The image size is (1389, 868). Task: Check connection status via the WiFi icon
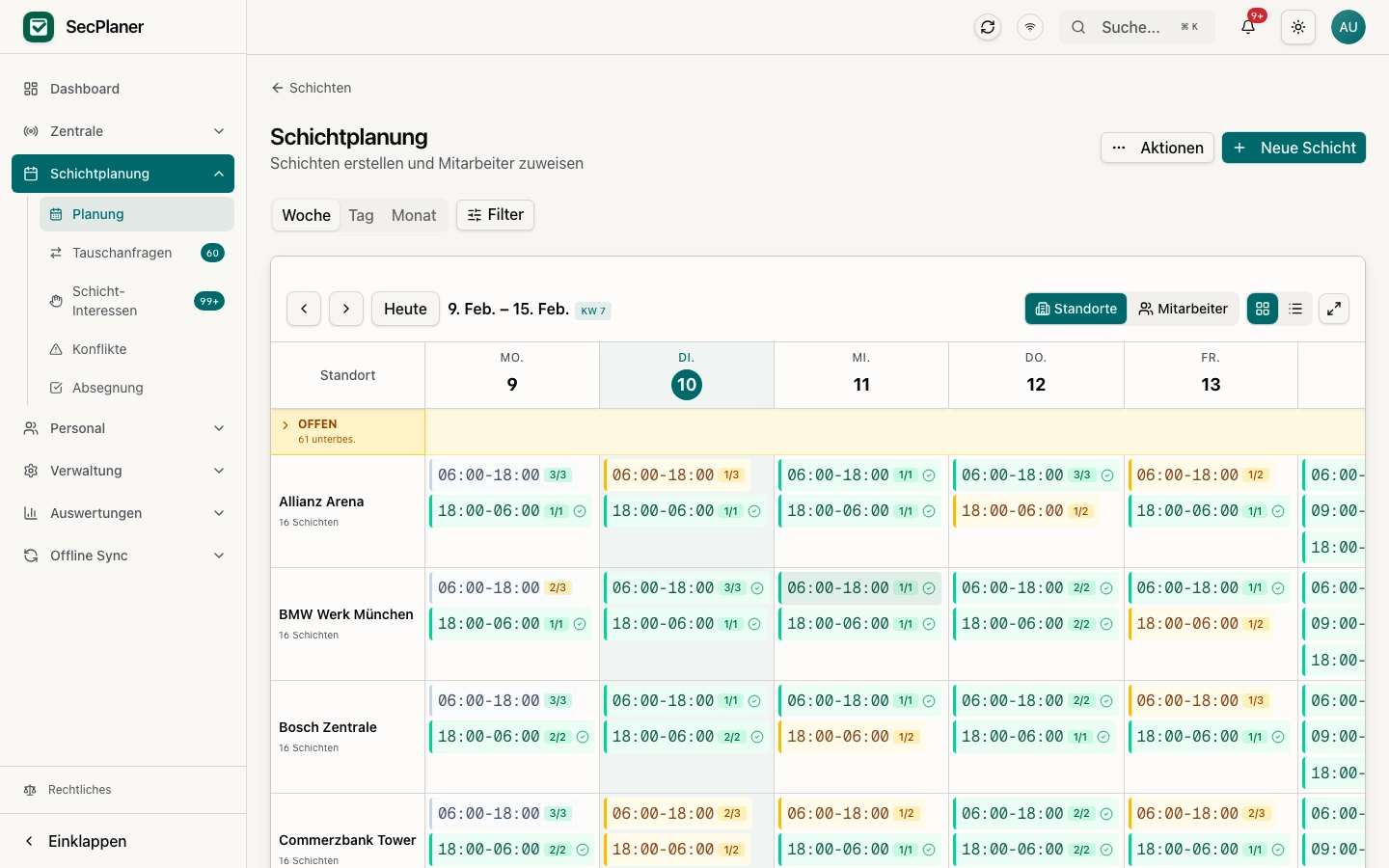tap(1030, 27)
